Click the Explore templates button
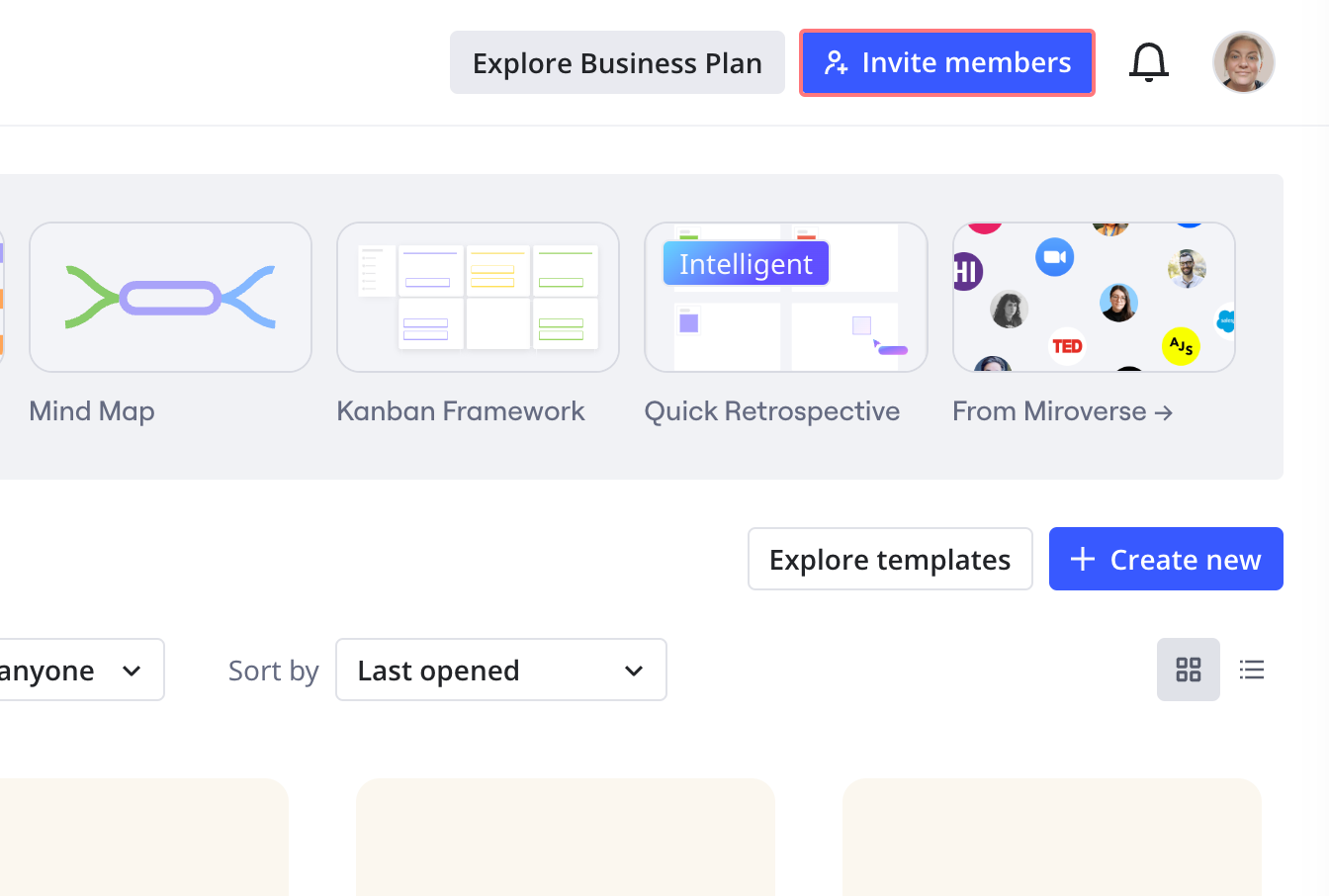 [889, 559]
